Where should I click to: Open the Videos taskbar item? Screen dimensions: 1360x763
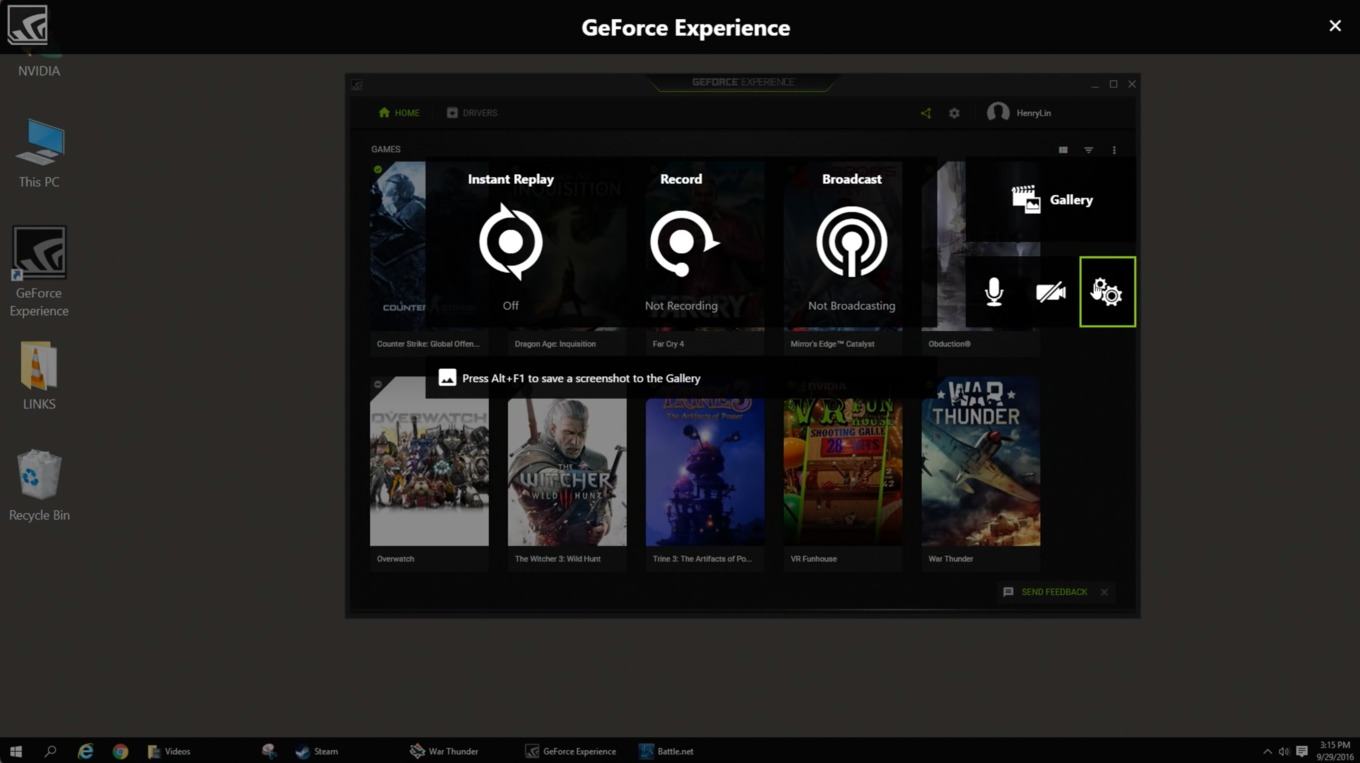pos(169,751)
